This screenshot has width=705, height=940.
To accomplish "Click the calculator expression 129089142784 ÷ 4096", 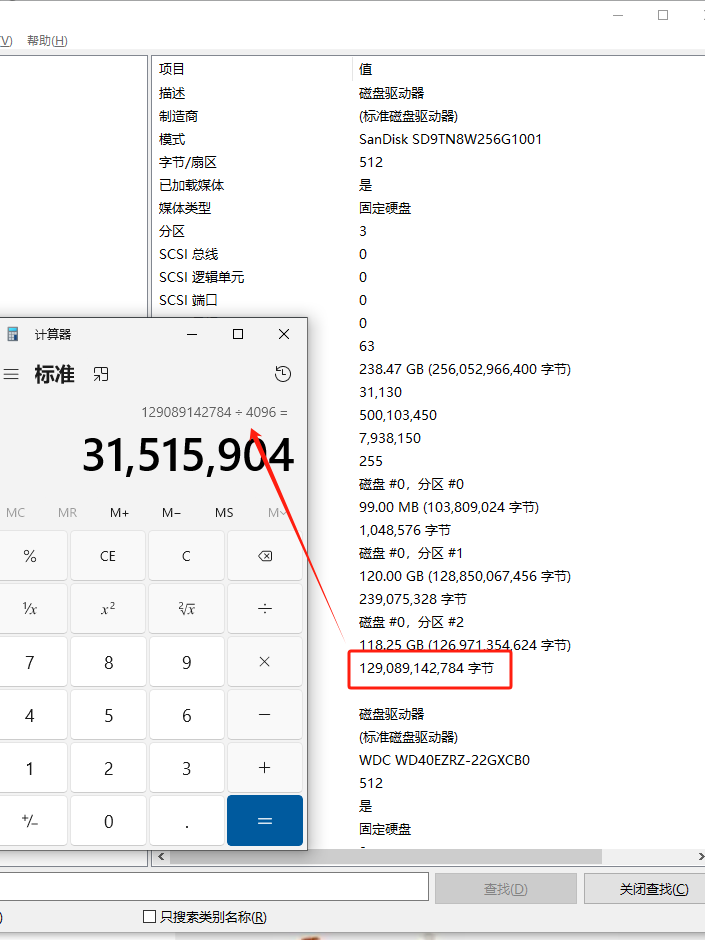I will (214, 412).
